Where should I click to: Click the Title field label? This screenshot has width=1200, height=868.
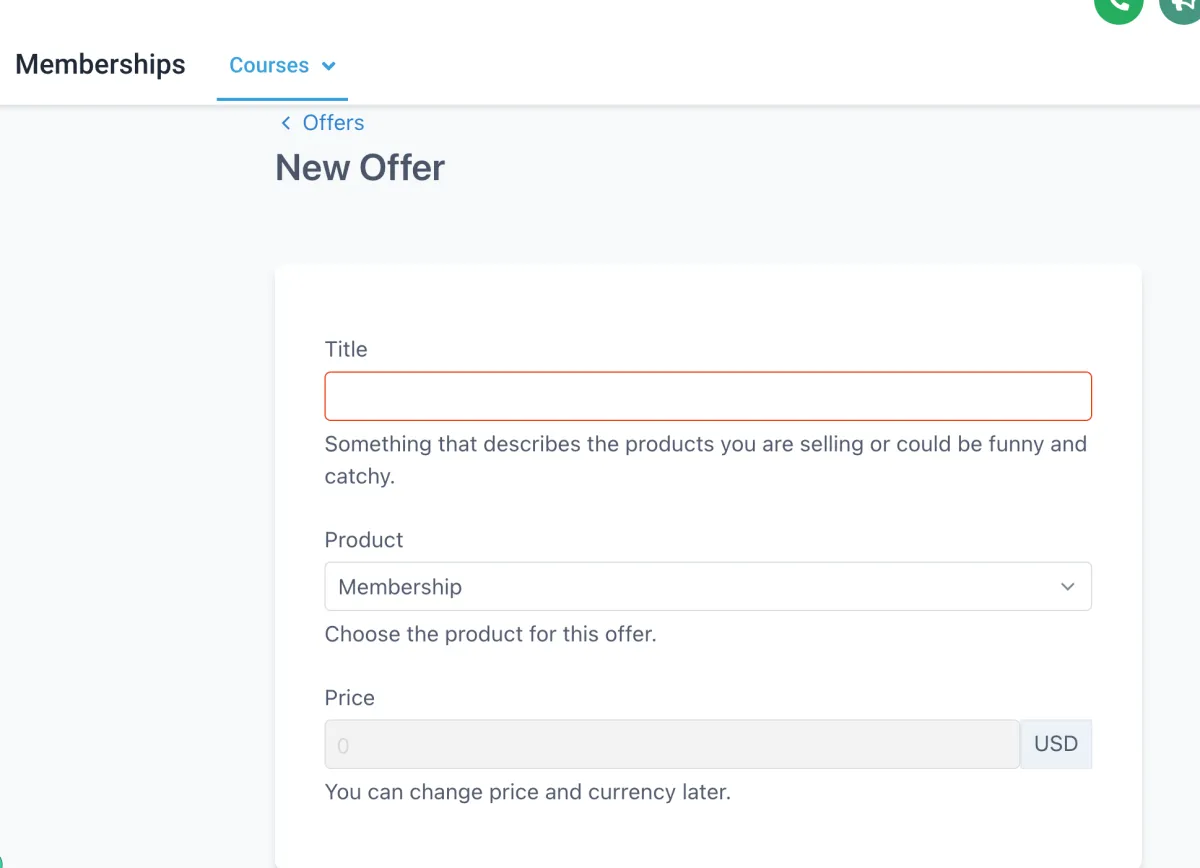coord(346,349)
